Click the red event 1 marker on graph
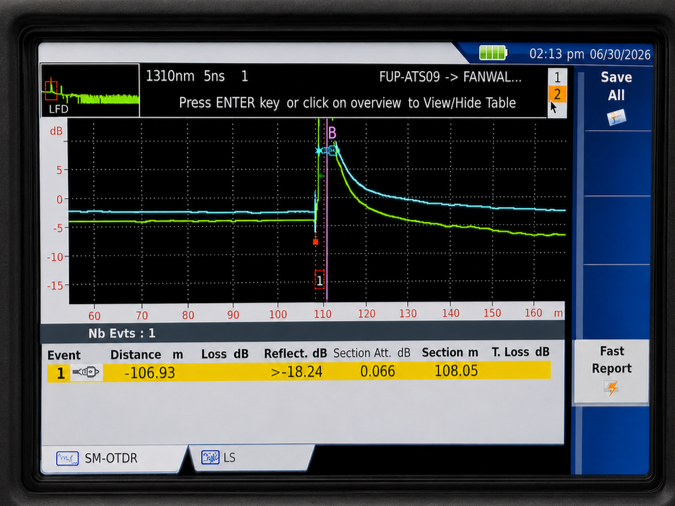 (319, 280)
